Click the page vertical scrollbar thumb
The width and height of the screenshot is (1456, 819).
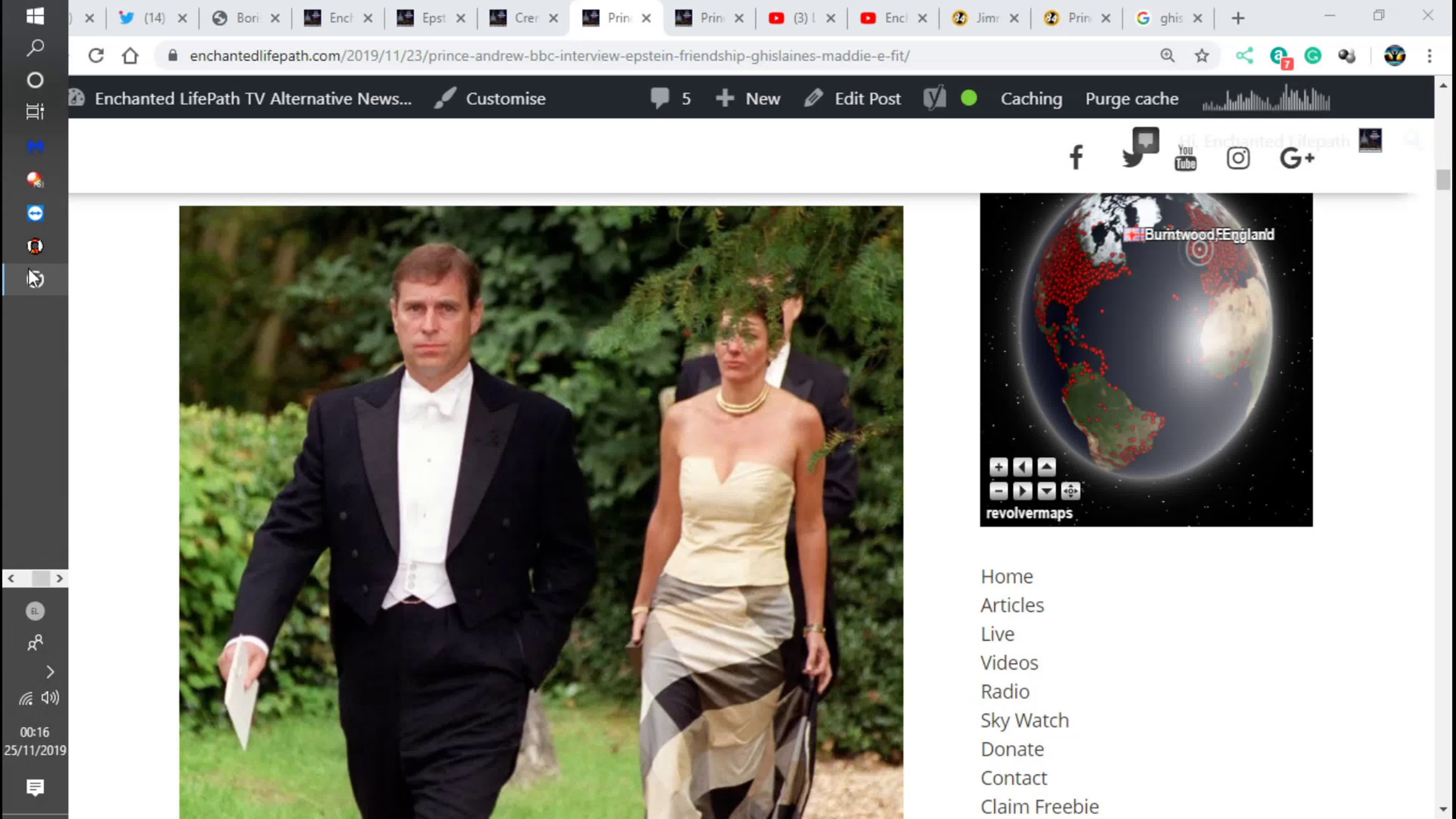(1443, 180)
